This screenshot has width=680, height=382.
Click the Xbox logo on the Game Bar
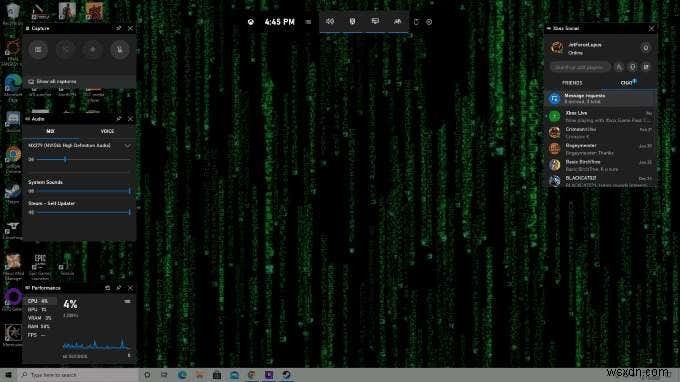tap(251, 22)
